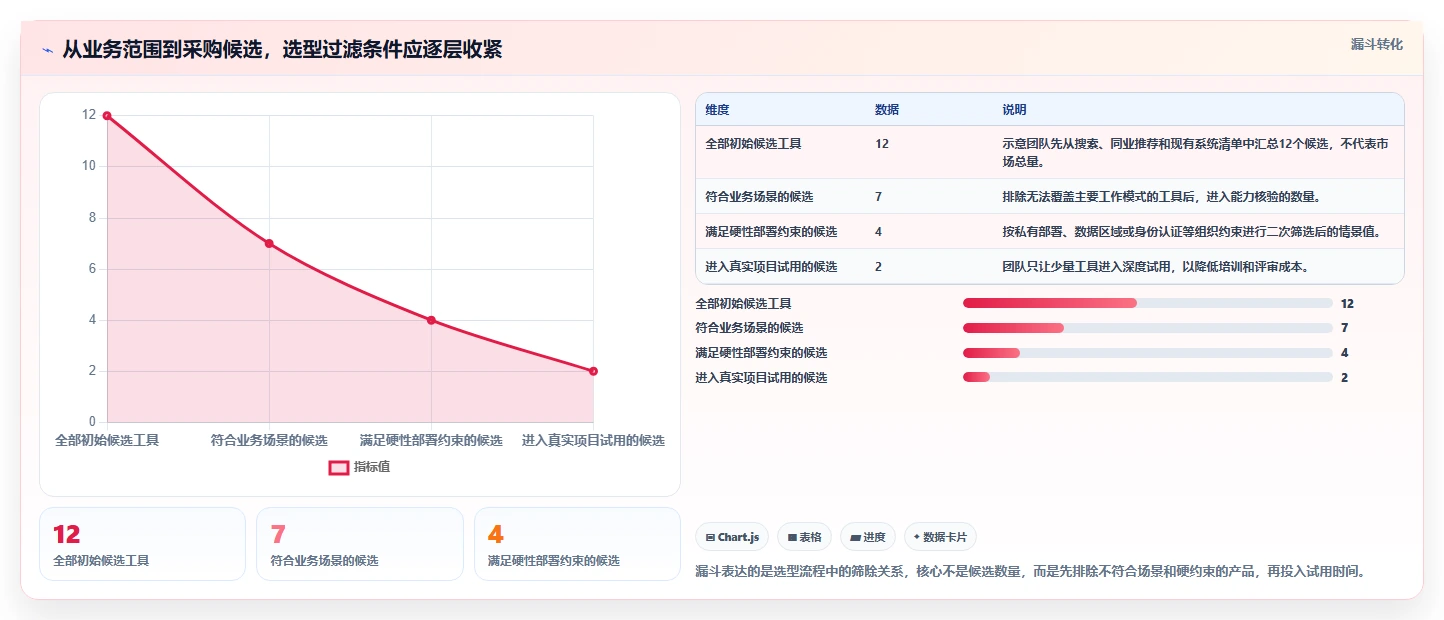The width and height of the screenshot is (1444, 620).
Task: Click the 指标值 legend label
Action: [372, 467]
